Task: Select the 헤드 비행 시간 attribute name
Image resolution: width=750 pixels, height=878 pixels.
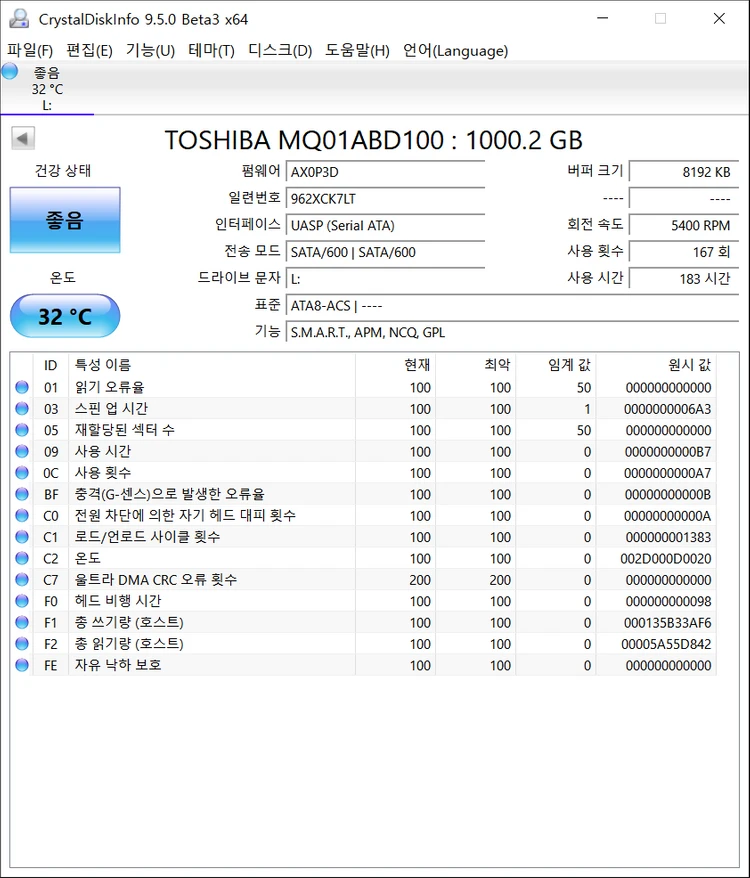Action: (x=118, y=601)
